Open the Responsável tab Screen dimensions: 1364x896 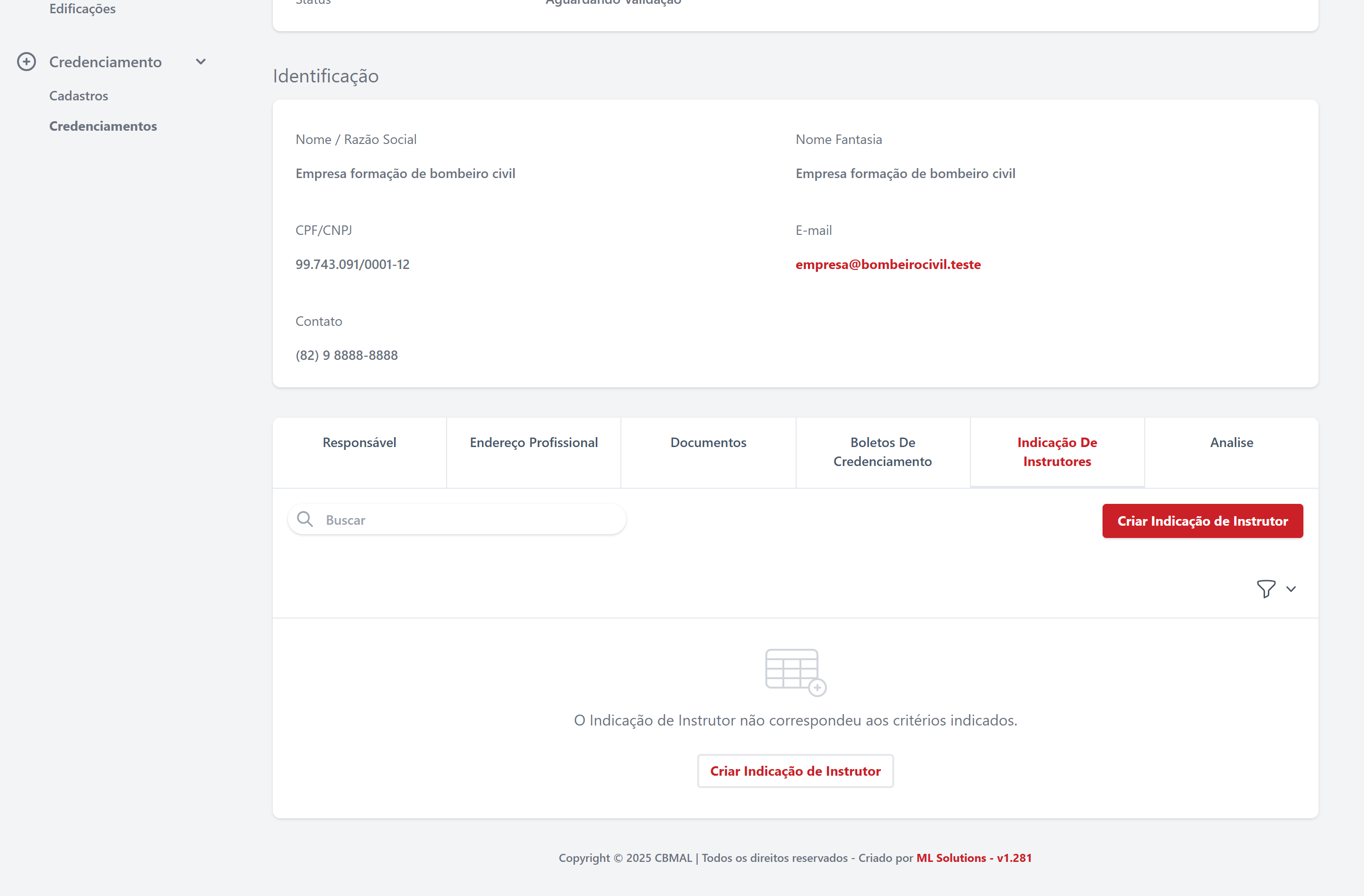click(359, 442)
